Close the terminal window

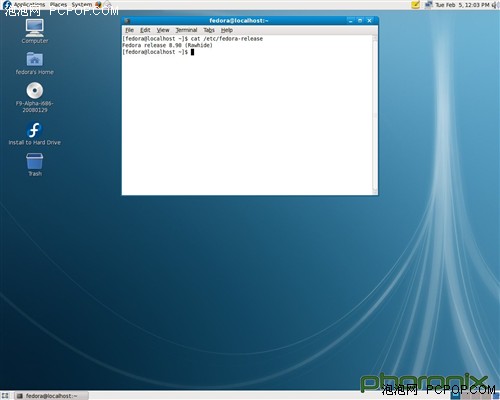pyautogui.click(x=369, y=21)
